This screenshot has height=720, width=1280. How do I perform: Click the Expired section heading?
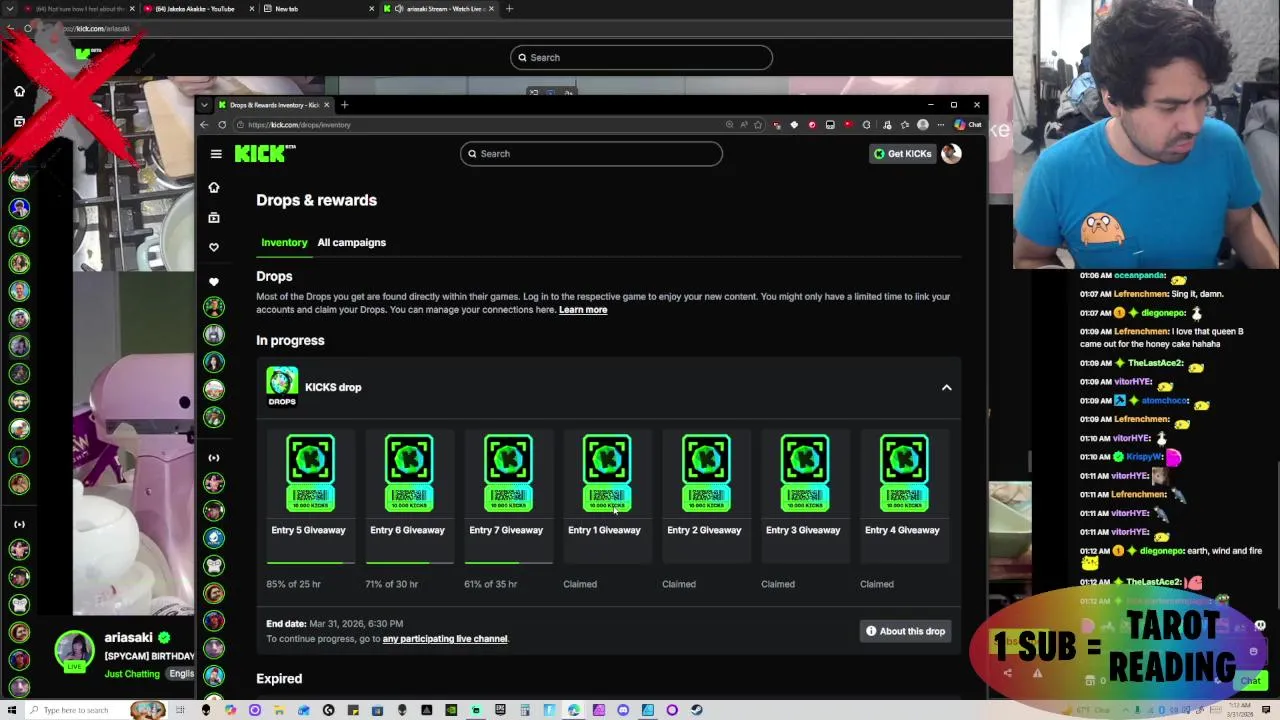(279, 679)
